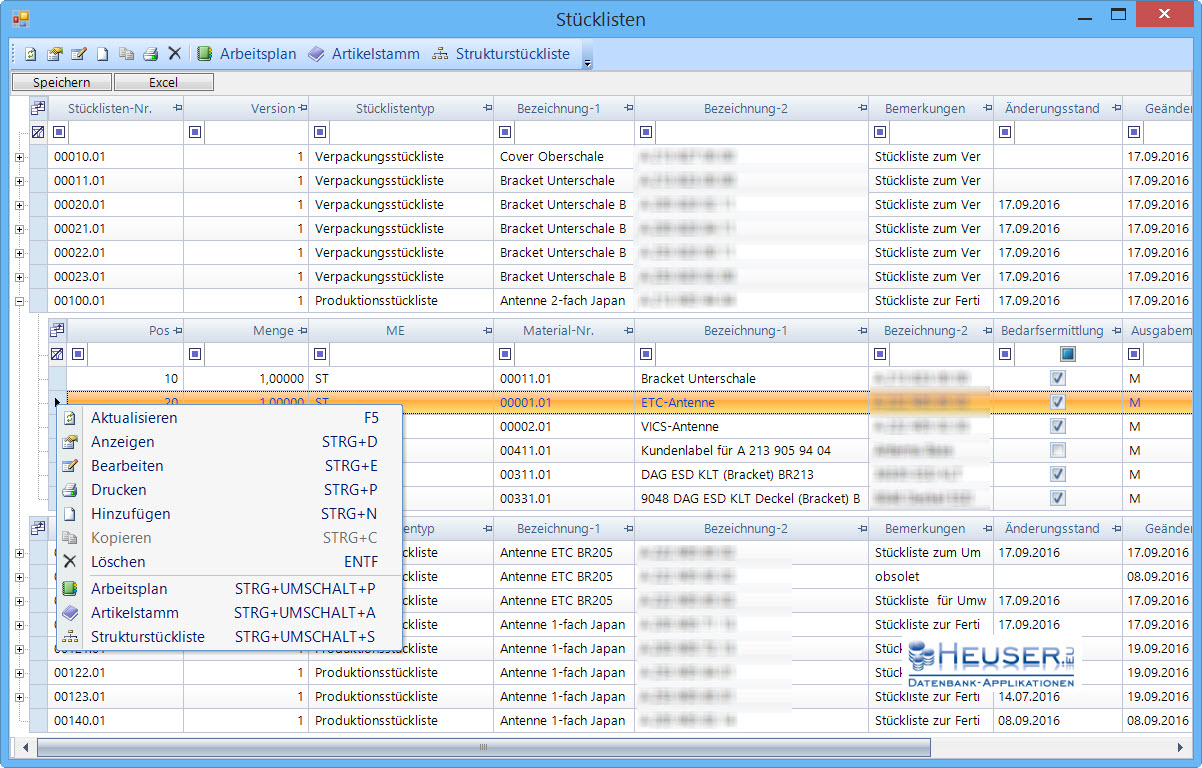The height and width of the screenshot is (768, 1202).
Task: Toggle Bedarfsermittlung checkbox for Kundenlabel row
Action: [1058, 450]
